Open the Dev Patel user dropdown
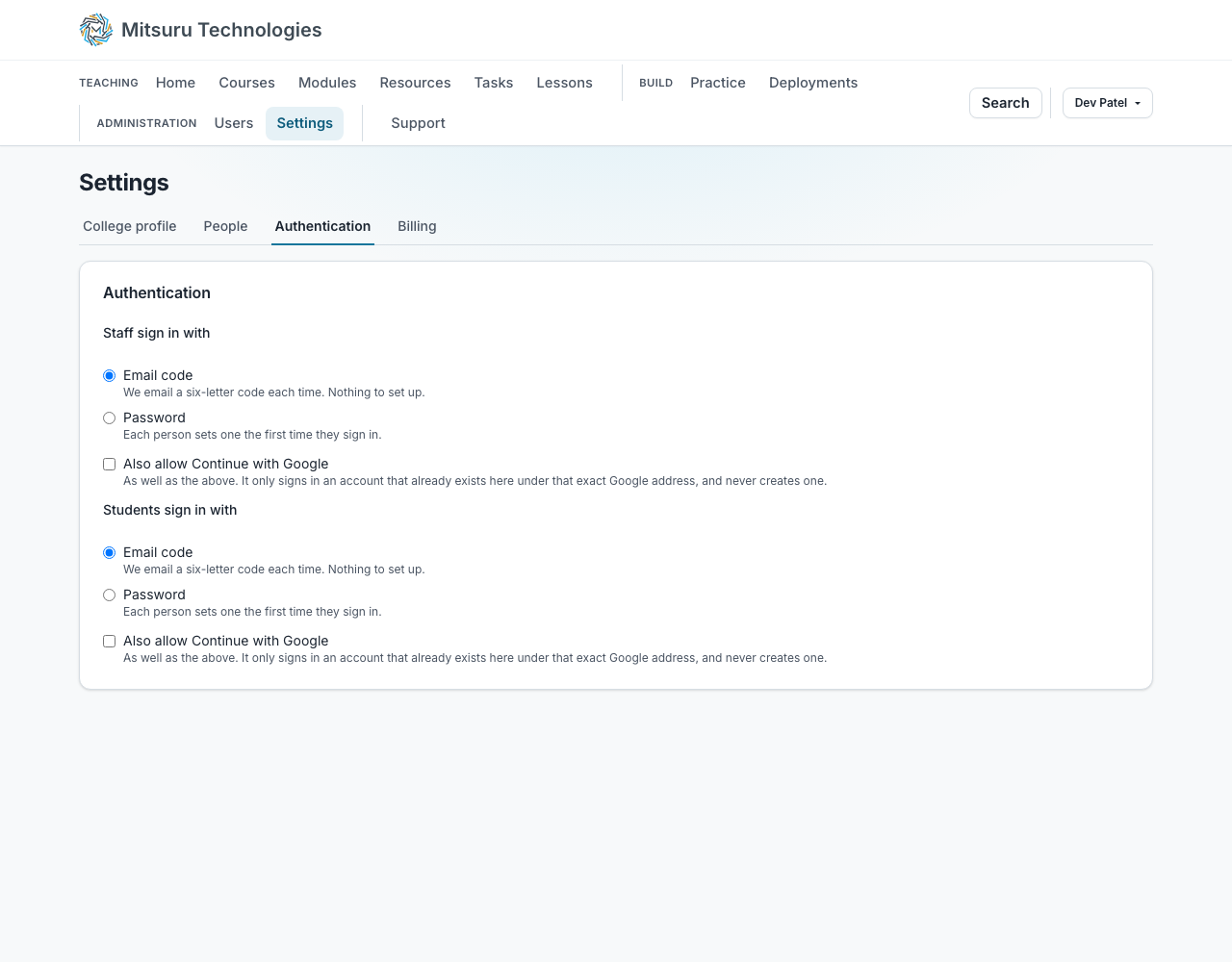Image resolution: width=1232 pixels, height=962 pixels. pos(1107,103)
